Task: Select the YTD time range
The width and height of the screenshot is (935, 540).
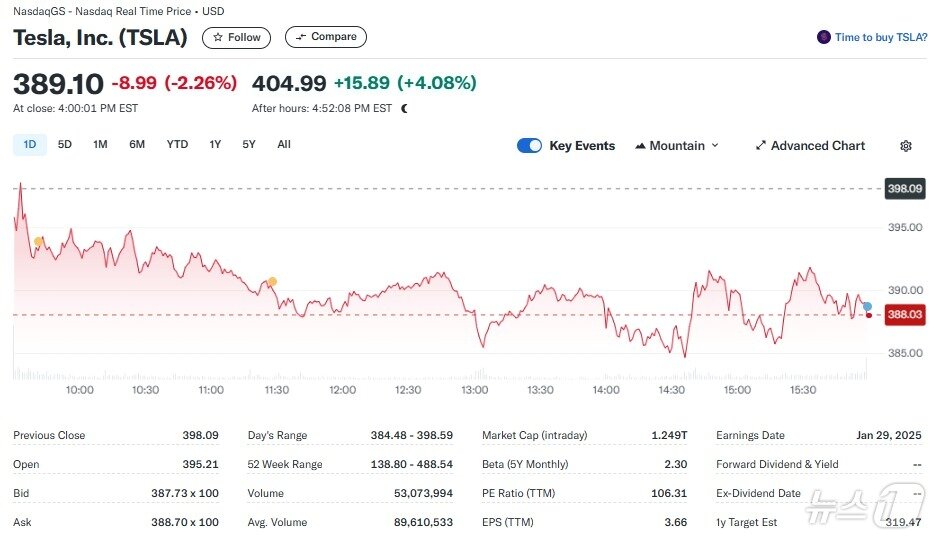Action: [177, 144]
